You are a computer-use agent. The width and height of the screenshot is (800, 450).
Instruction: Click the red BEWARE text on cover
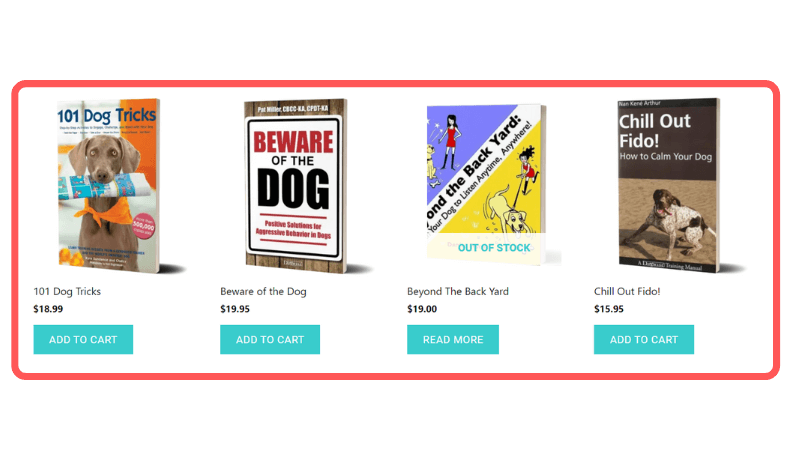(293, 142)
